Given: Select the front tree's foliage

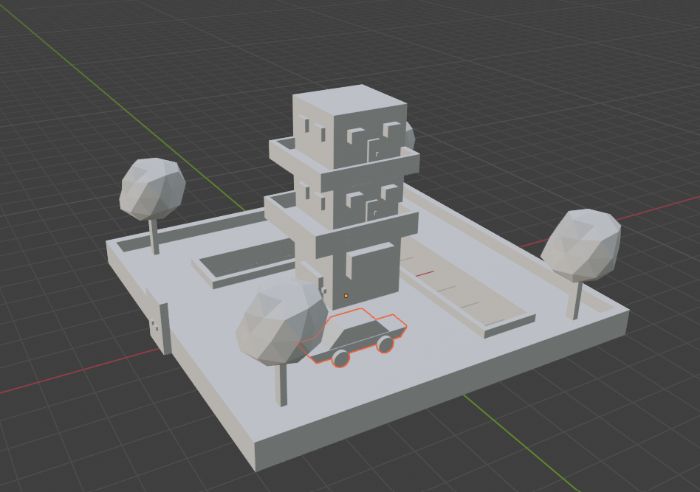Looking at the screenshot, I should (x=280, y=324).
